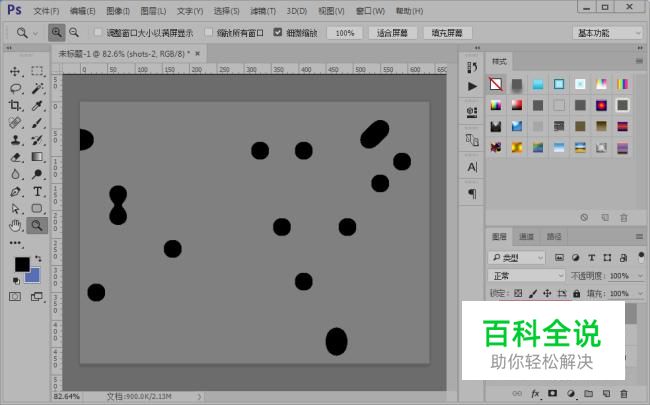650x405 pixels.
Task: Click the foreground color swatch
Action: tap(22, 264)
